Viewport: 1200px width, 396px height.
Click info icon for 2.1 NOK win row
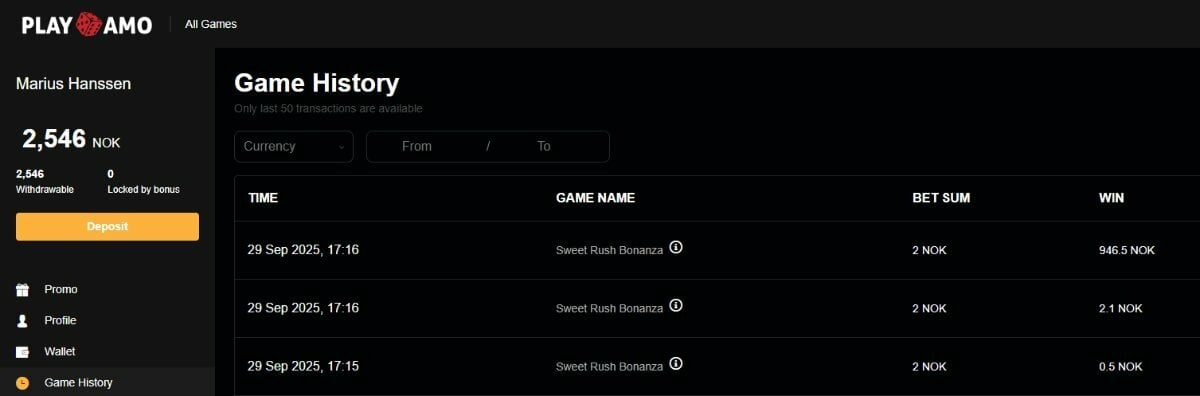point(676,306)
